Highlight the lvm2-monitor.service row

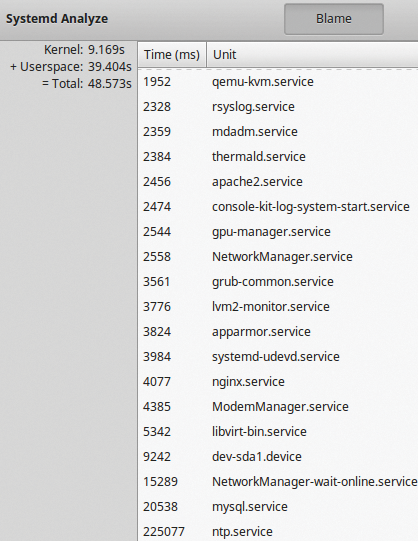click(278, 307)
